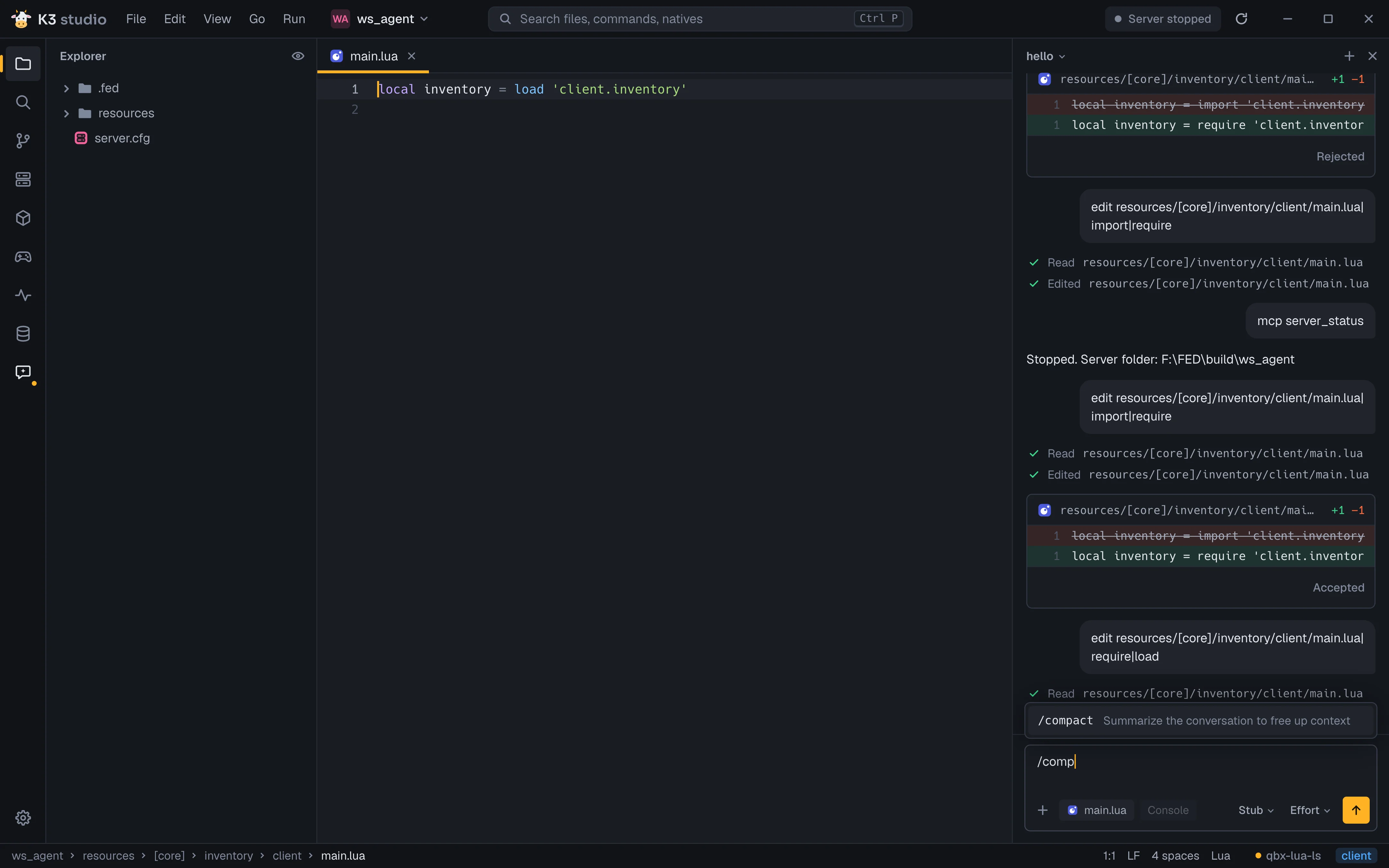The height and width of the screenshot is (868, 1389).
Task: Click [core] in the breadcrumb
Action: (169, 855)
